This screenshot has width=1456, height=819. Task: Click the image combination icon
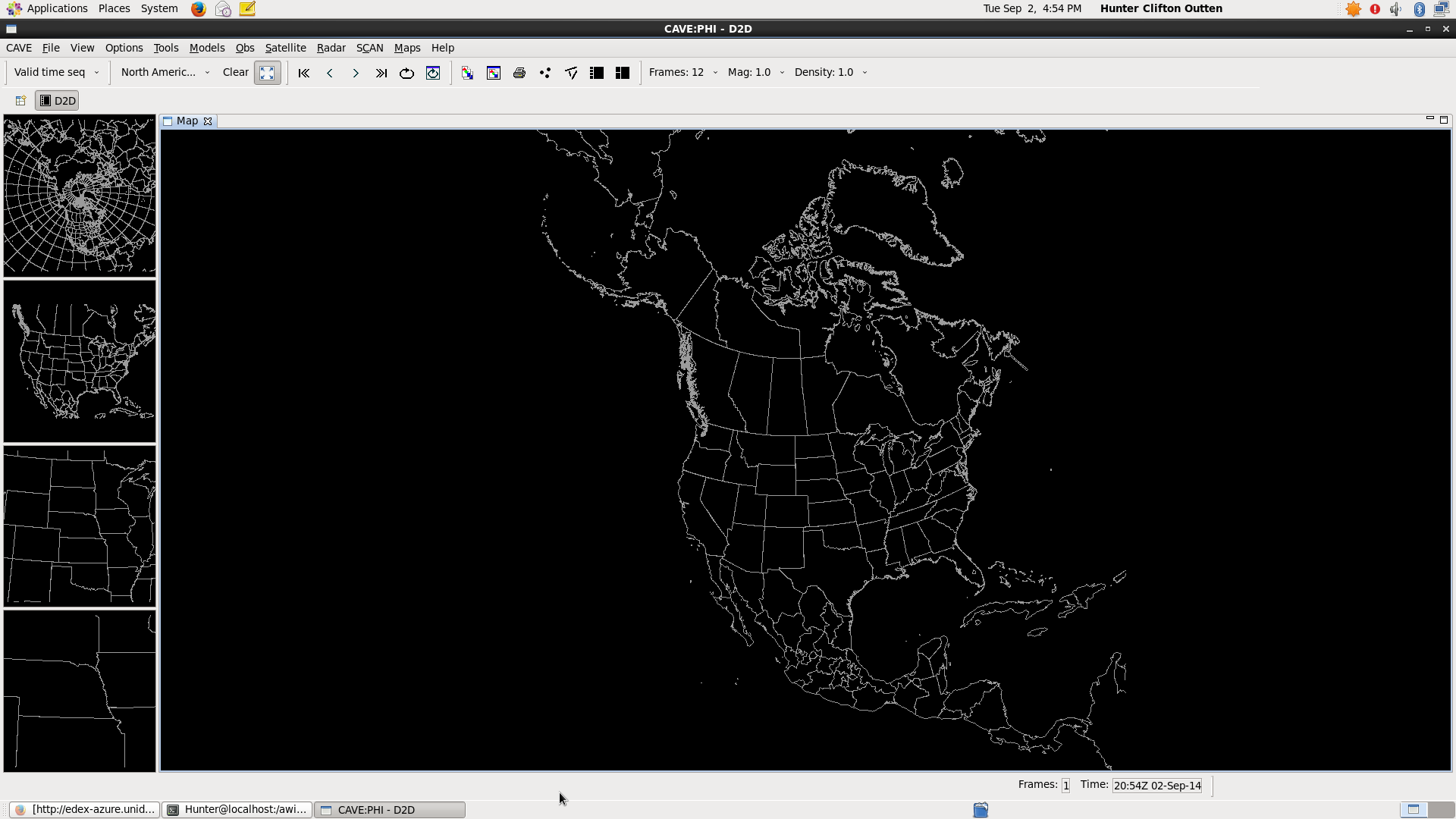point(468,73)
